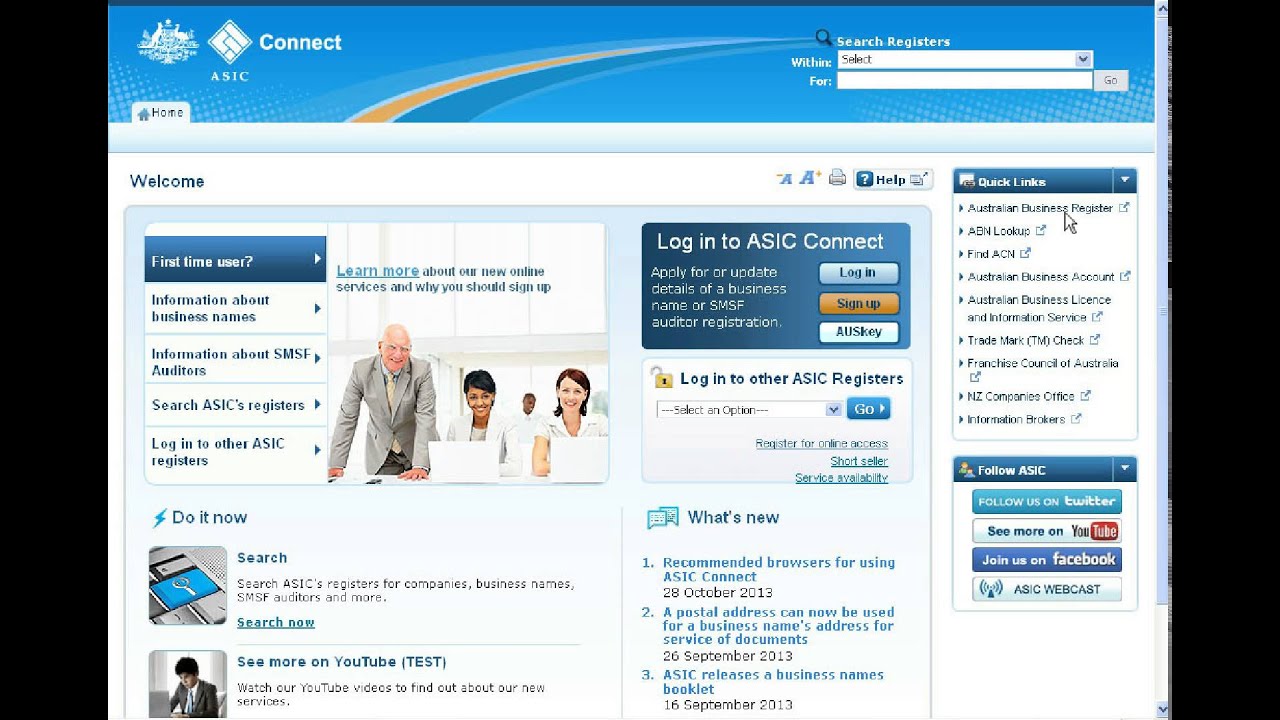Open the Help button
1280x720 pixels.
tap(892, 180)
